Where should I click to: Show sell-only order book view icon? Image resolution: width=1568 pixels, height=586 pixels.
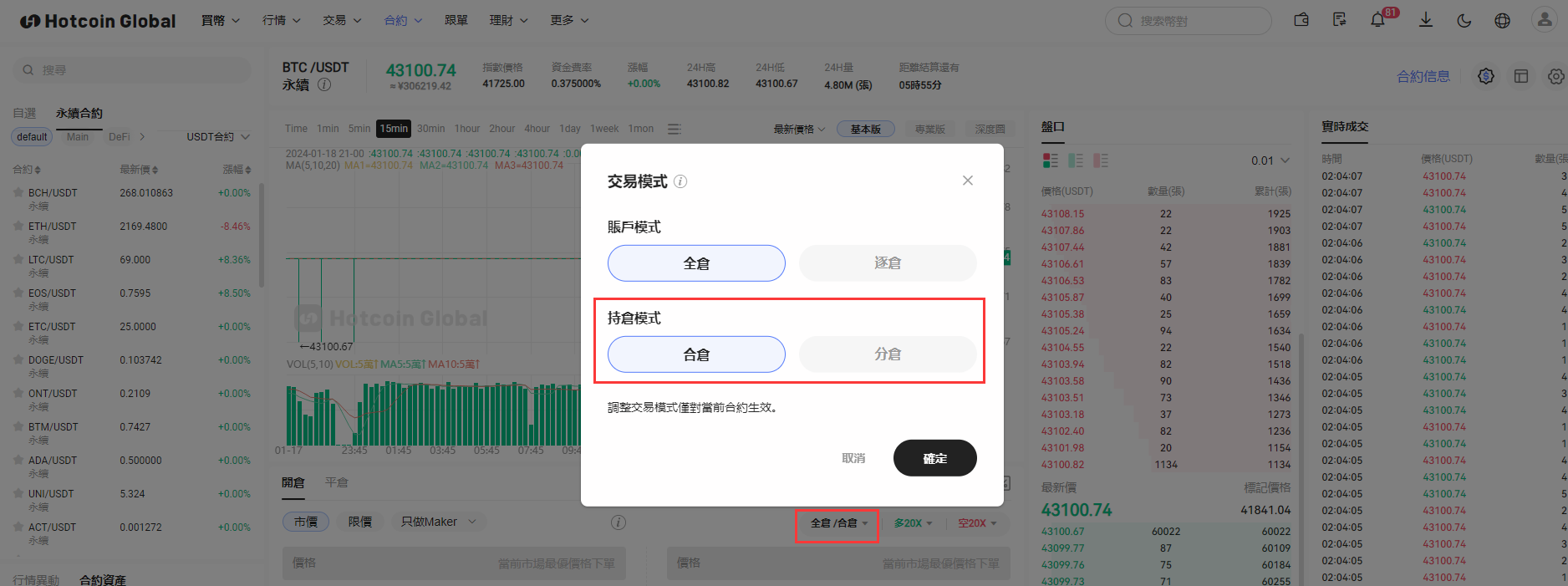(1101, 161)
